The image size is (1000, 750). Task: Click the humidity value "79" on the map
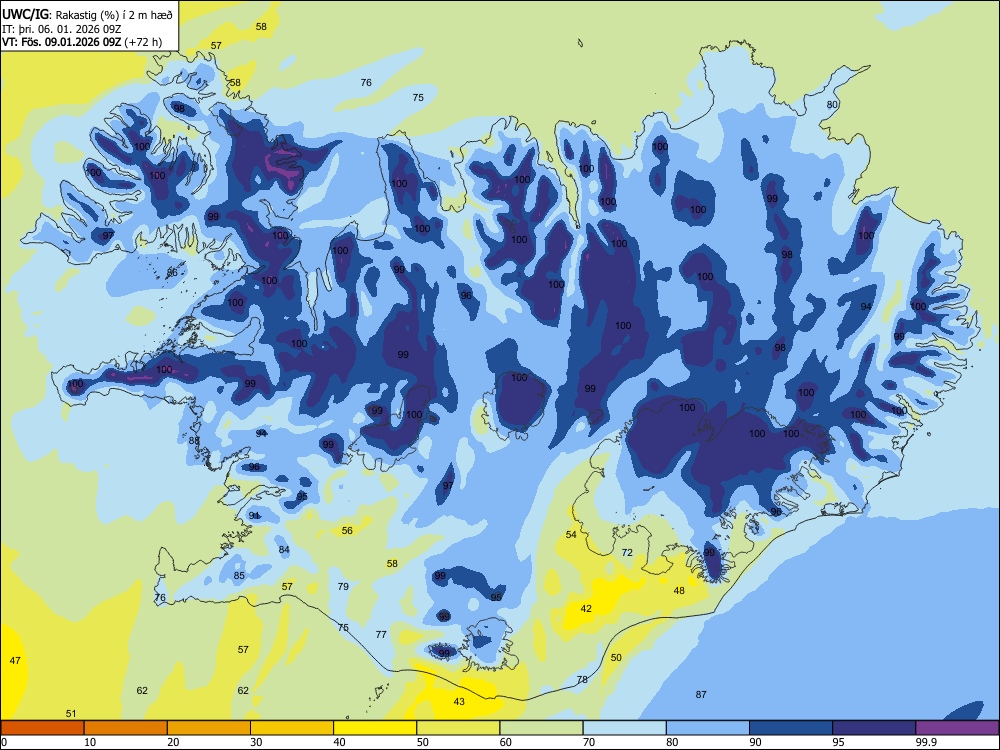[343, 586]
